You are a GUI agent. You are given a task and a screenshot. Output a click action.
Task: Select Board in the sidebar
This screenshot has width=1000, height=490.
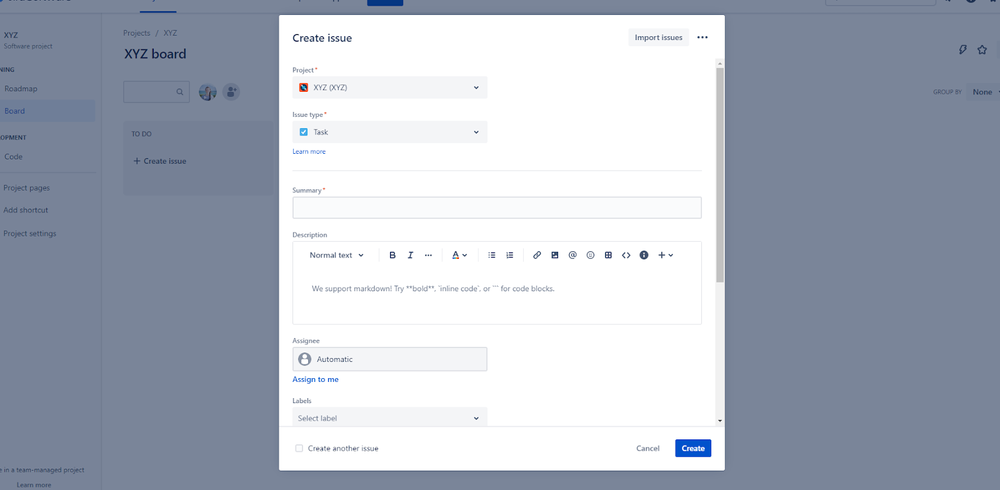coord(15,111)
